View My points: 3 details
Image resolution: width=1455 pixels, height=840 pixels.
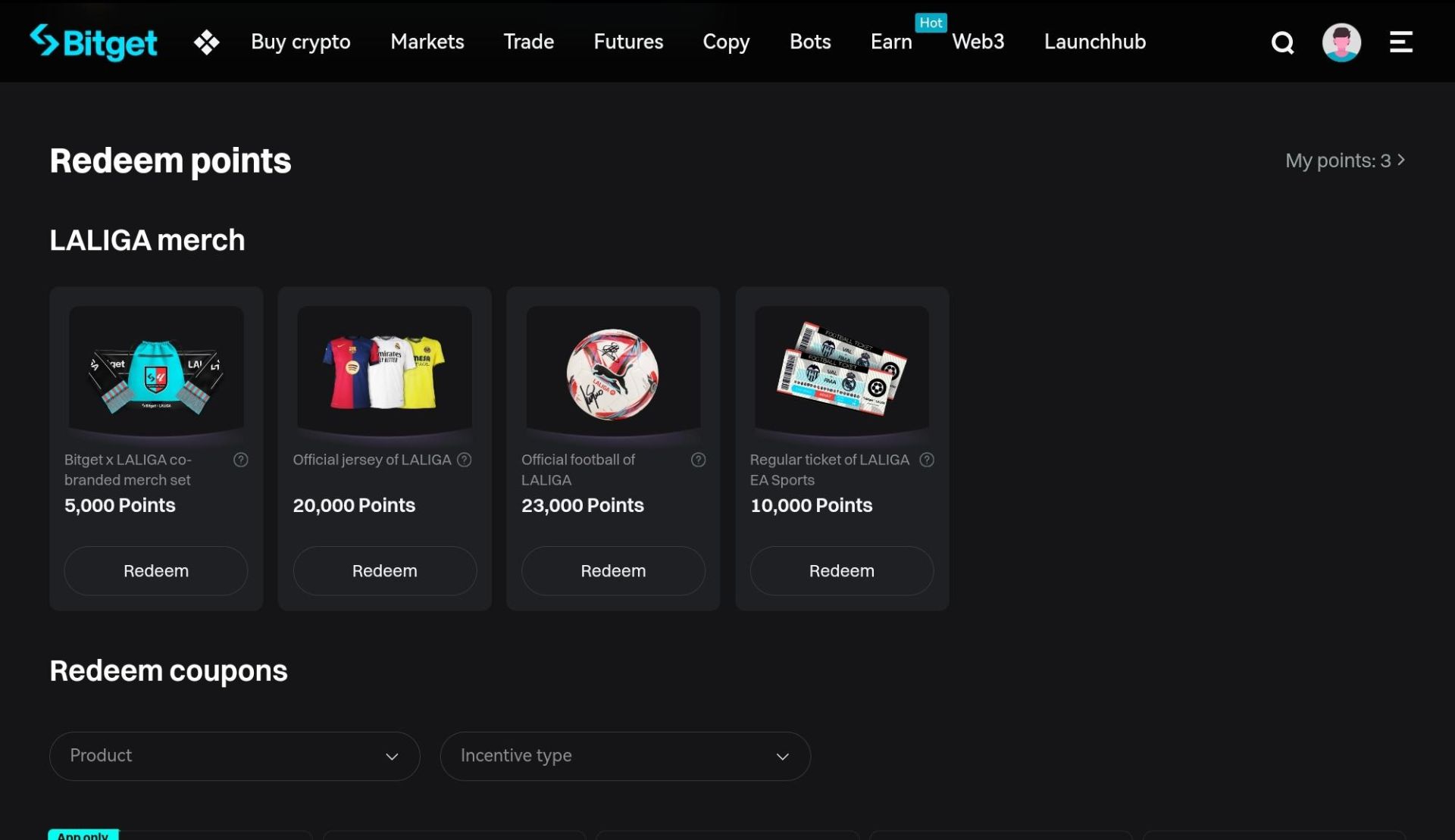1346,161
